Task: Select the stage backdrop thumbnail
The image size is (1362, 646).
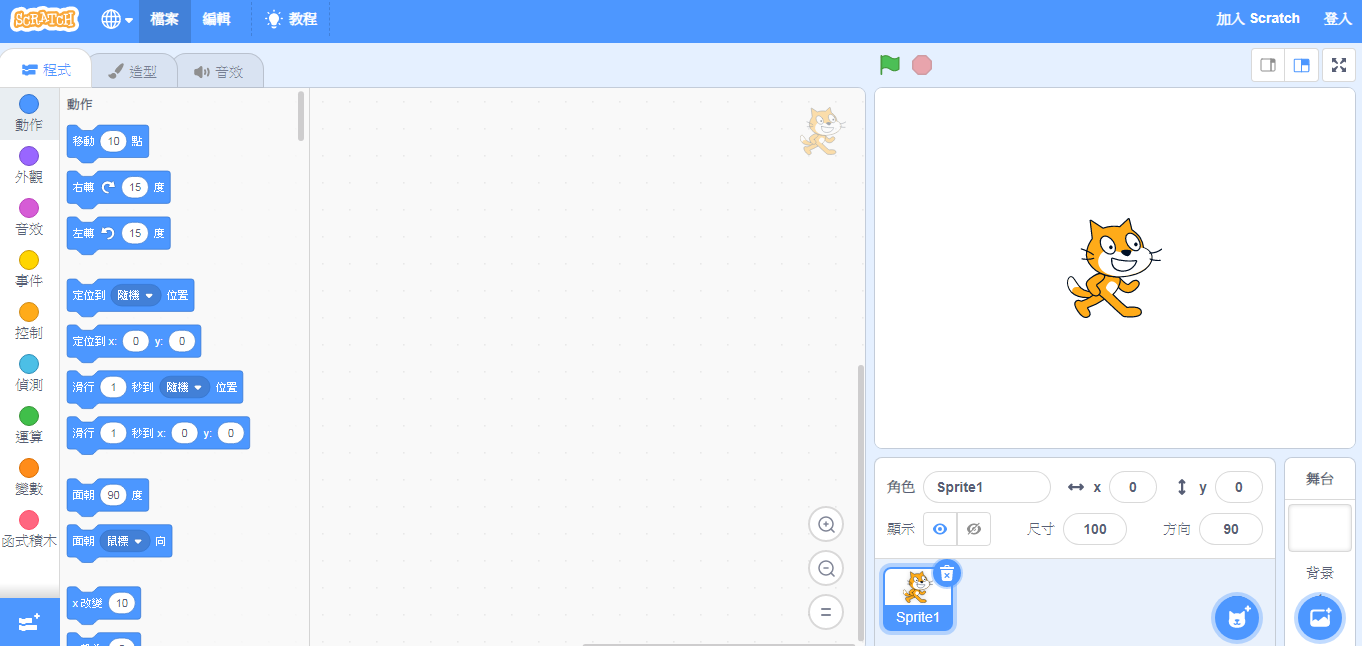Action: [1320, 528]
